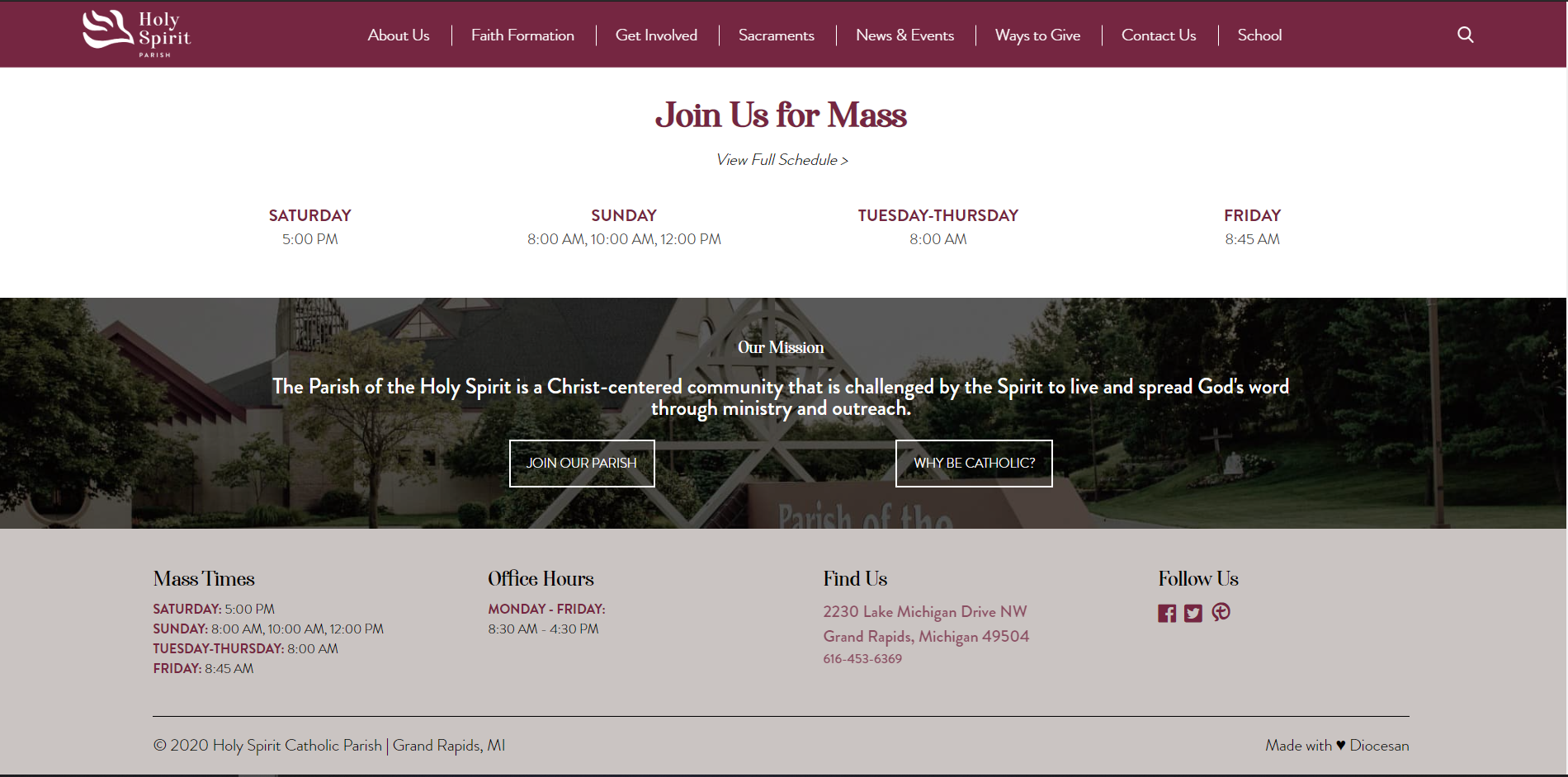The width and height of the screenshot is (1568, 777).
Task: Click the View Full Schedule link
Action: (782, 160)
